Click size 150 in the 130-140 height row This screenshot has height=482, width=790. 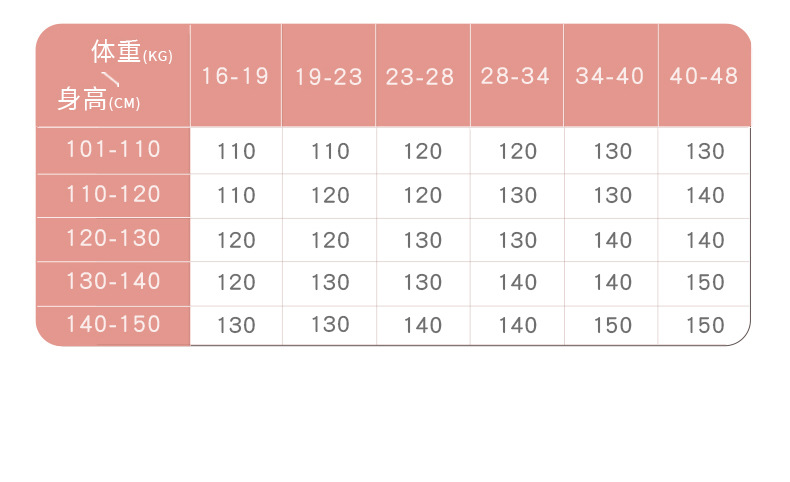coord(705,283)
